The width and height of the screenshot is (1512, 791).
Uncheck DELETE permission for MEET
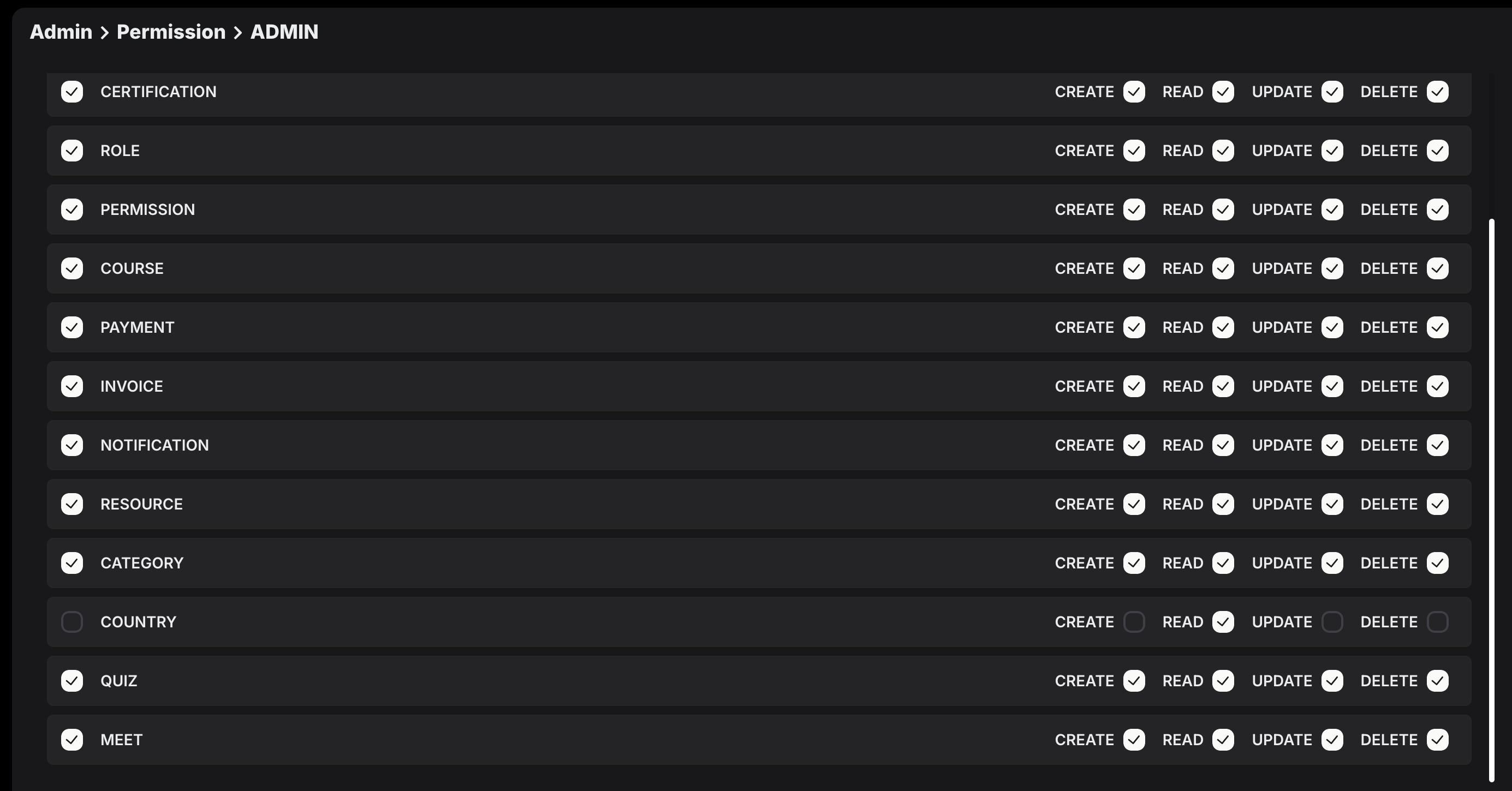pyautogui.click(x=1437, y=740)
